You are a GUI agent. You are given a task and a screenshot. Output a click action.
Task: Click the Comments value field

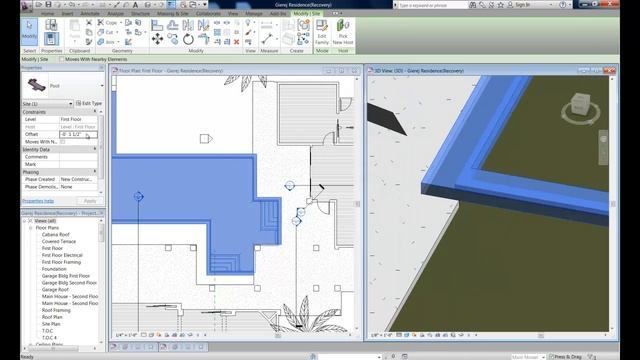[78, 157]
